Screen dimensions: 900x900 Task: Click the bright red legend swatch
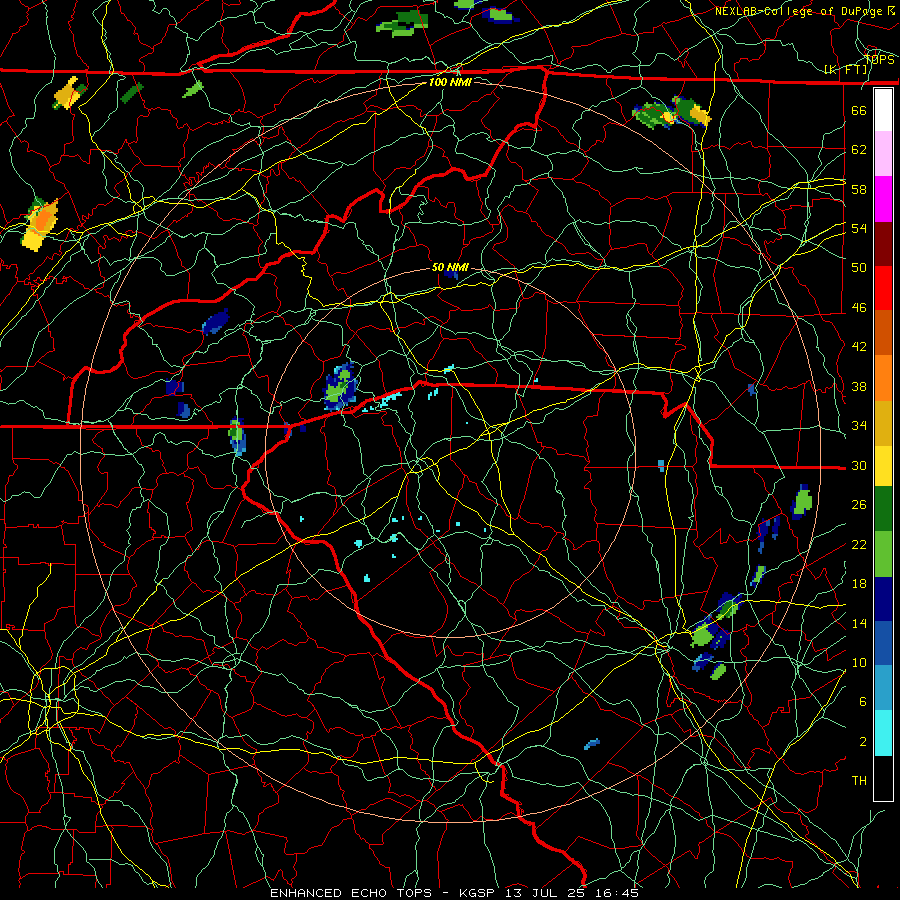[x=883, y=288]
